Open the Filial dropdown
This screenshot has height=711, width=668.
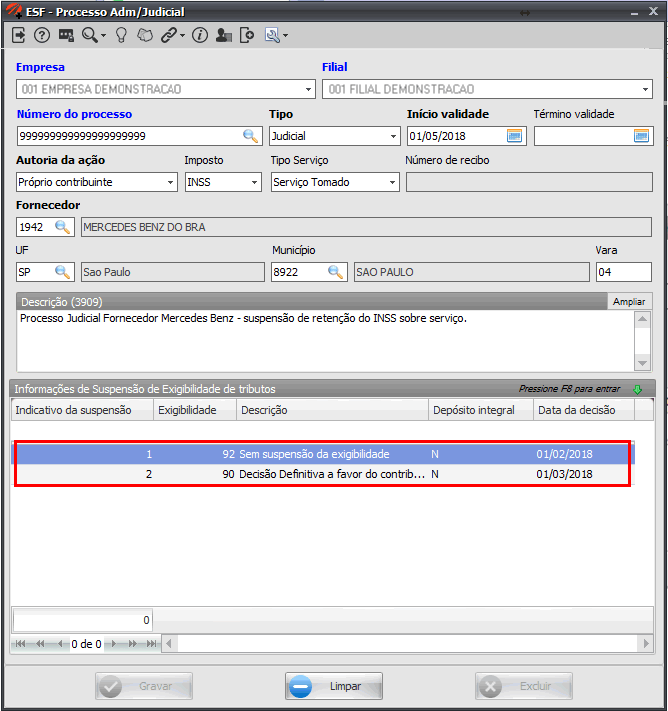coord(645,89)
